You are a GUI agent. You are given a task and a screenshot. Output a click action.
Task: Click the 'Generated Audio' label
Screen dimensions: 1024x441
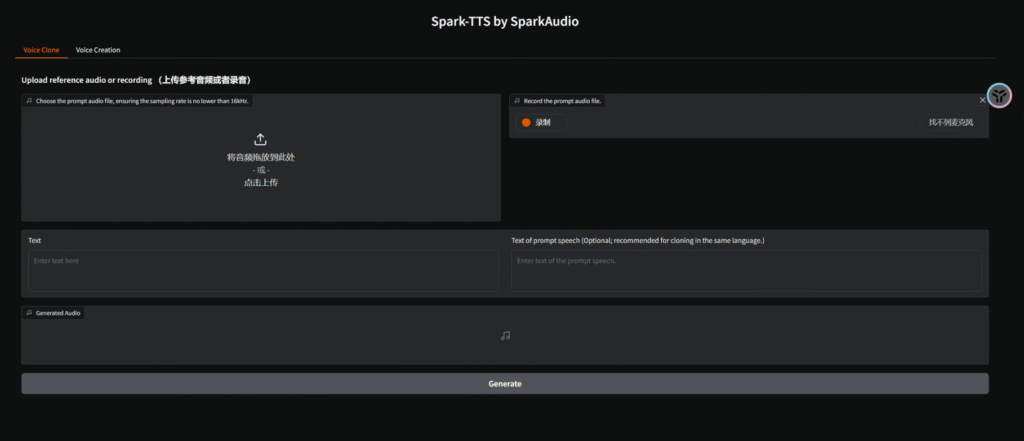(54, 313)
